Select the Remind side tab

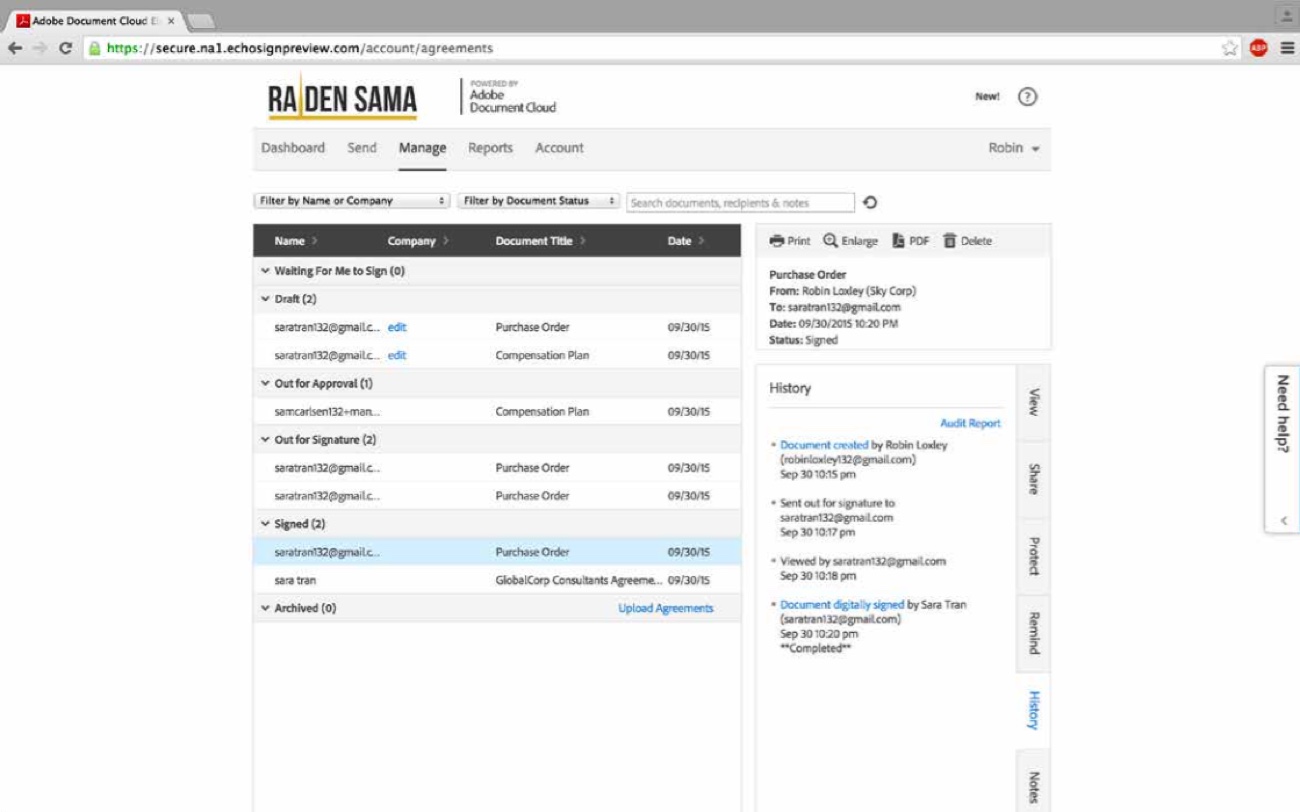[1034, 633]
